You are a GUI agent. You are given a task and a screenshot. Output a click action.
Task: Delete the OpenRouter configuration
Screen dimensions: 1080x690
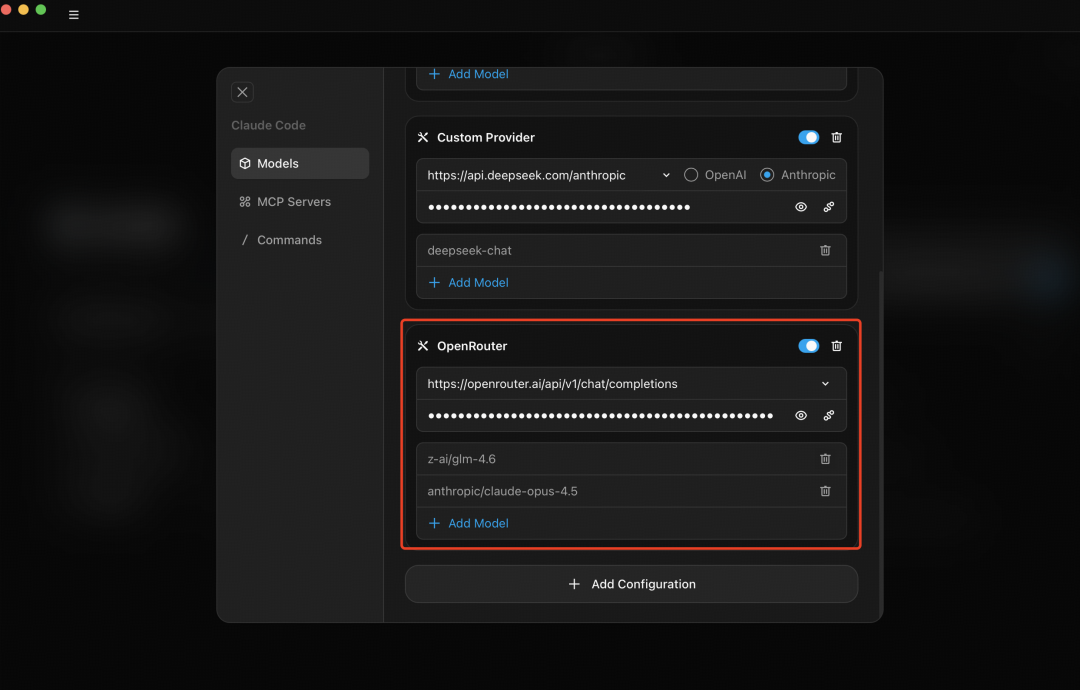[837, 346]
